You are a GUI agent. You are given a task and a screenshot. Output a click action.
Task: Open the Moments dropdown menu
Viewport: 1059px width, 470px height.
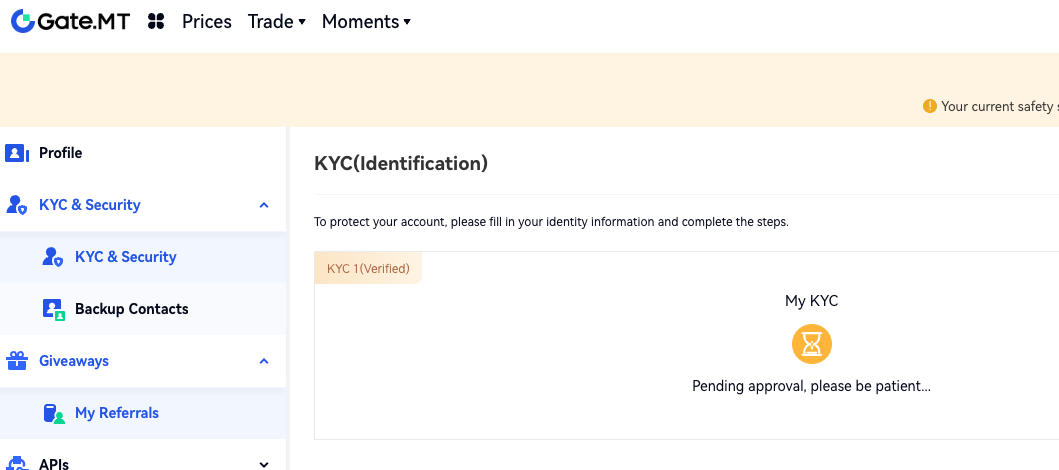pos(366,21)
